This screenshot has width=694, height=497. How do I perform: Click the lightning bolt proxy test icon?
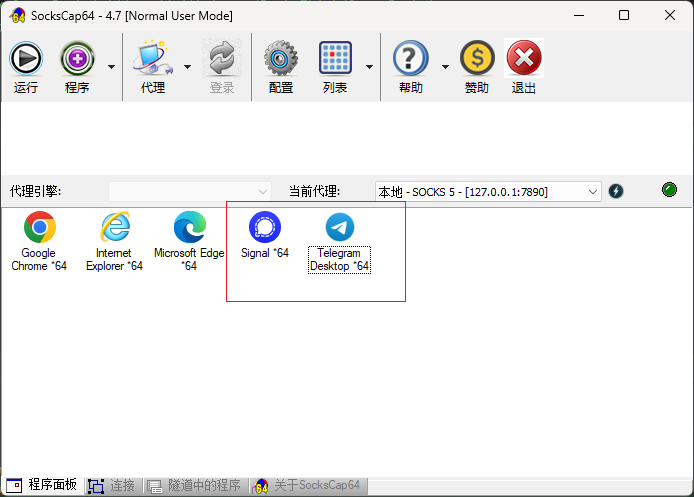616,191
